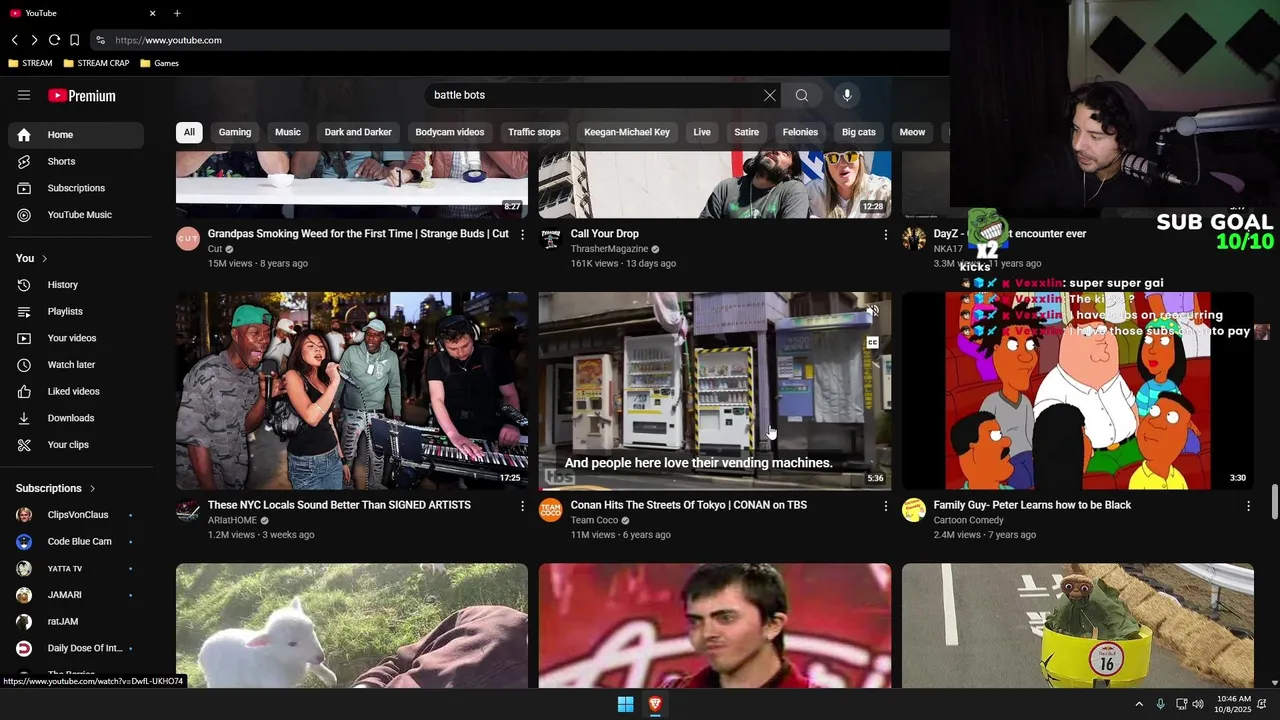Open the Team Coco channel avatar

[551, 510]
